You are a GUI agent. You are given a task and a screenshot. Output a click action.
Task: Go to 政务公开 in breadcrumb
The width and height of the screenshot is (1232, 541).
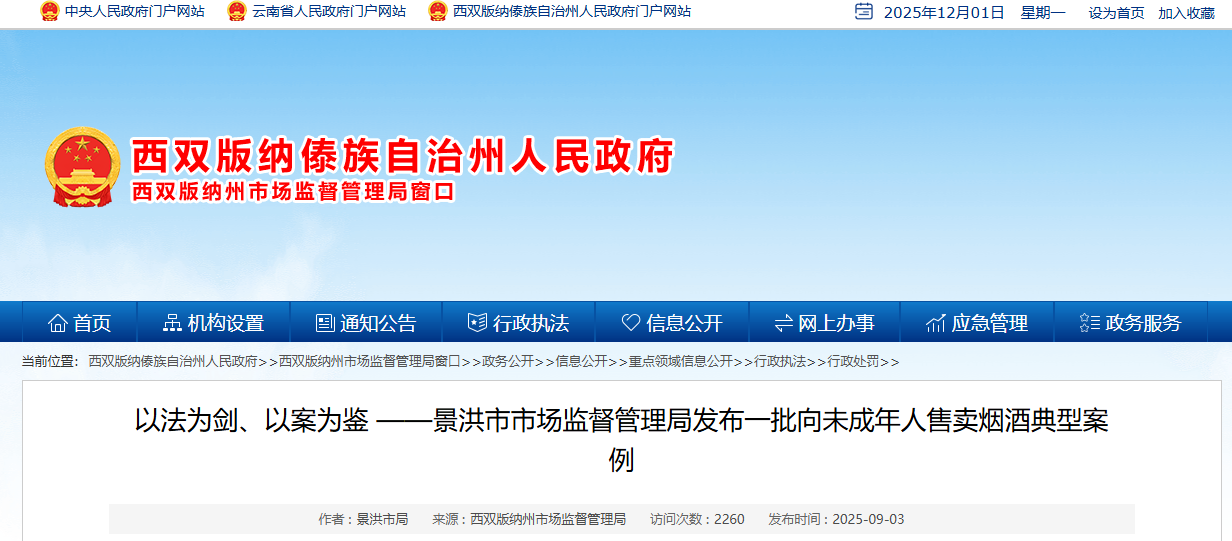tap(507, 361)
